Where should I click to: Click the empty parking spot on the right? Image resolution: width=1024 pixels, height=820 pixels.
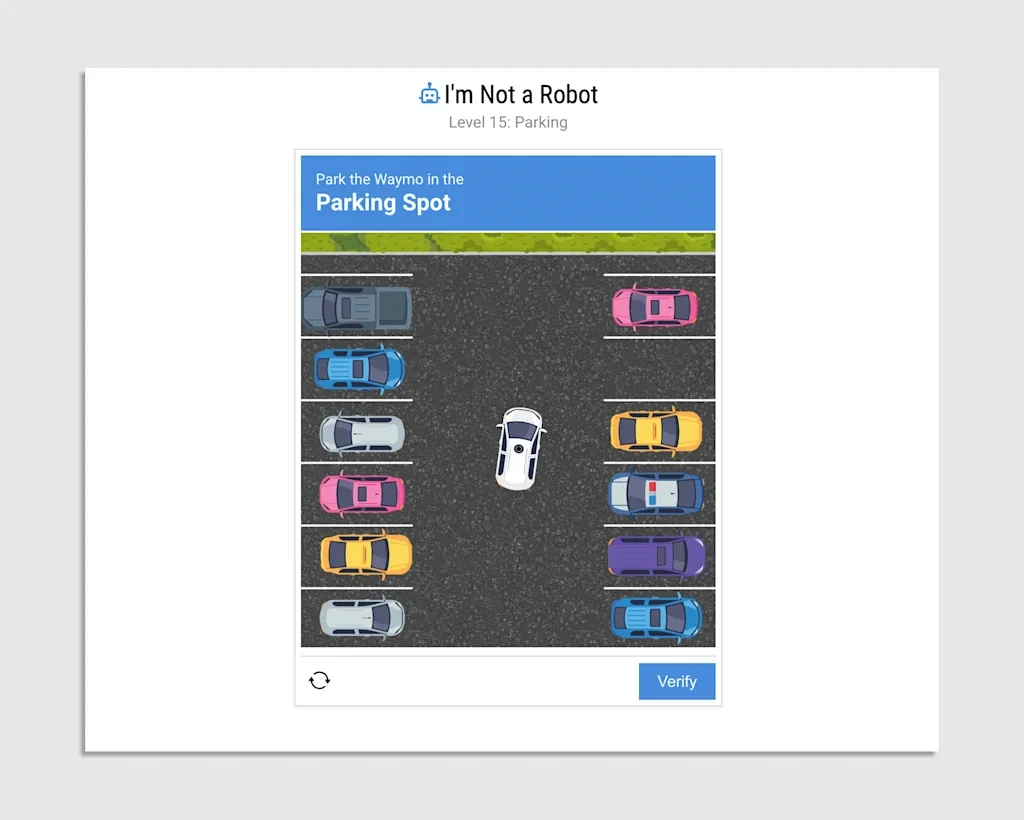[659, 369]
